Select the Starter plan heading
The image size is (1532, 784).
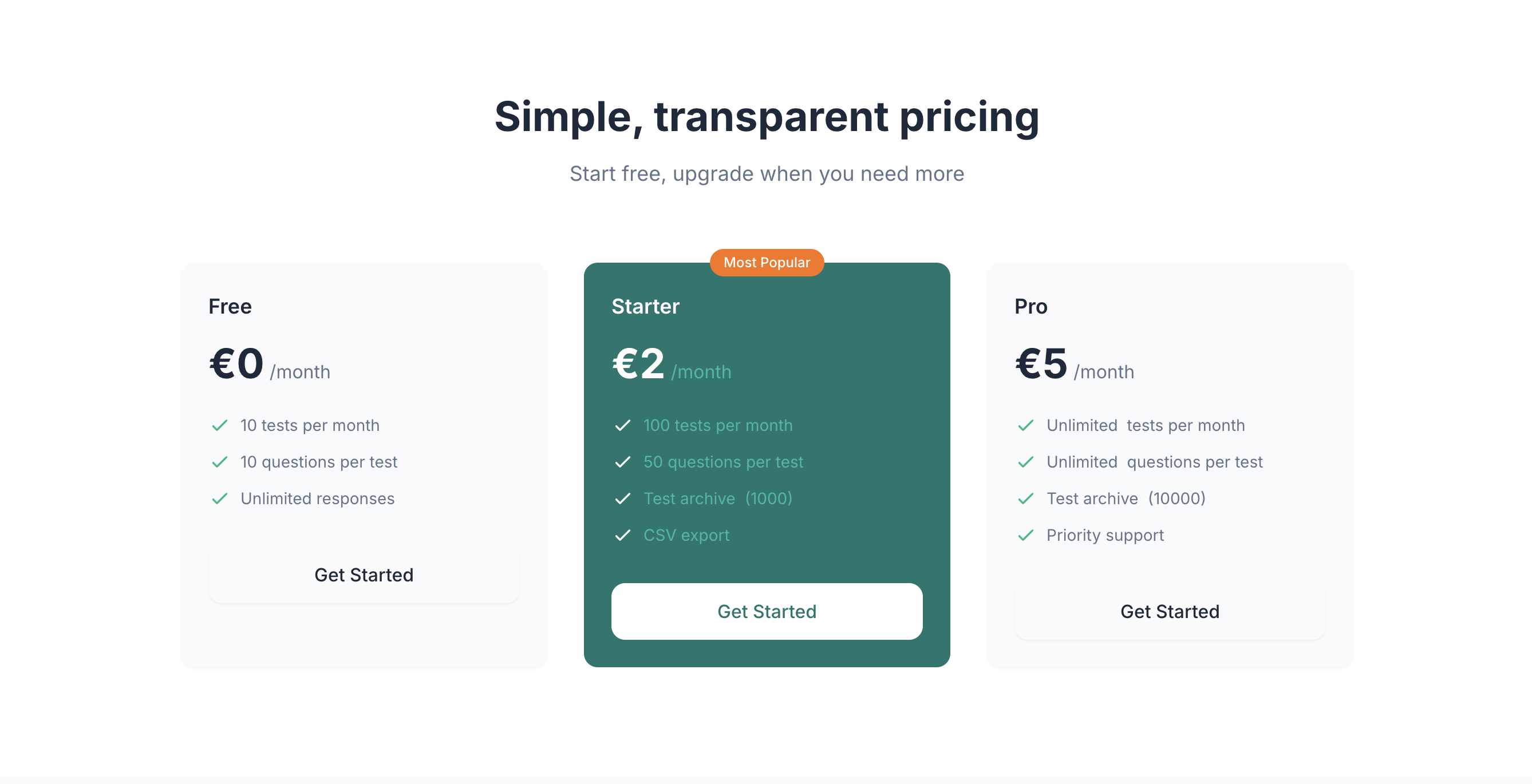[x=646, y=306]
